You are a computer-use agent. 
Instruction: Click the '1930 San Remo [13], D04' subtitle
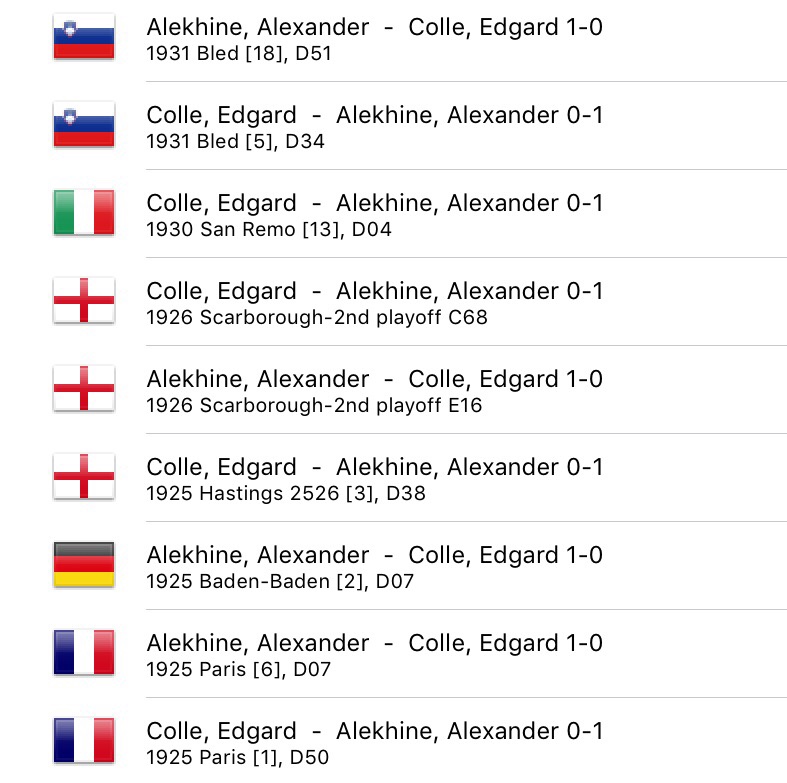269,230
